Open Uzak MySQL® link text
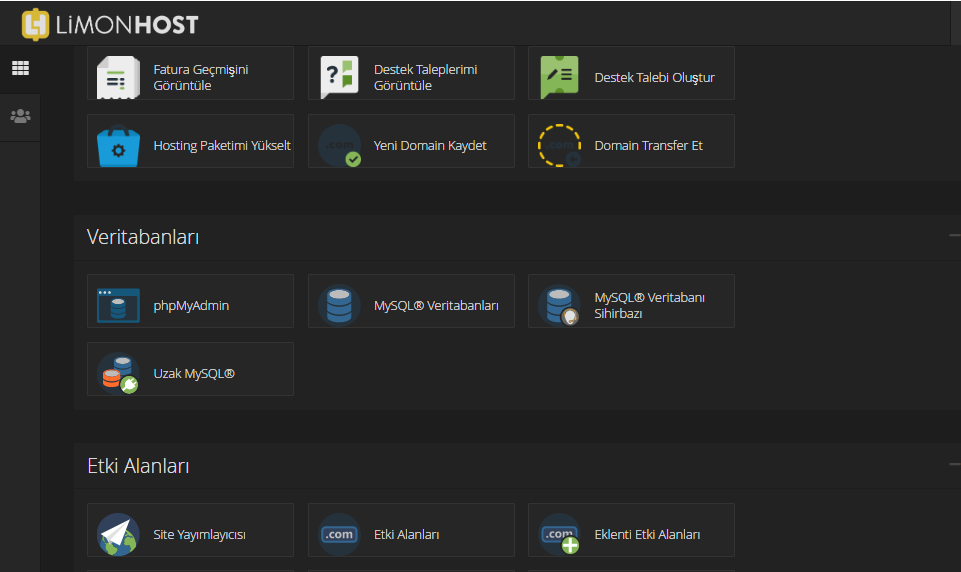Viewport: 961px width, 572px height. [x=194, y=373]
